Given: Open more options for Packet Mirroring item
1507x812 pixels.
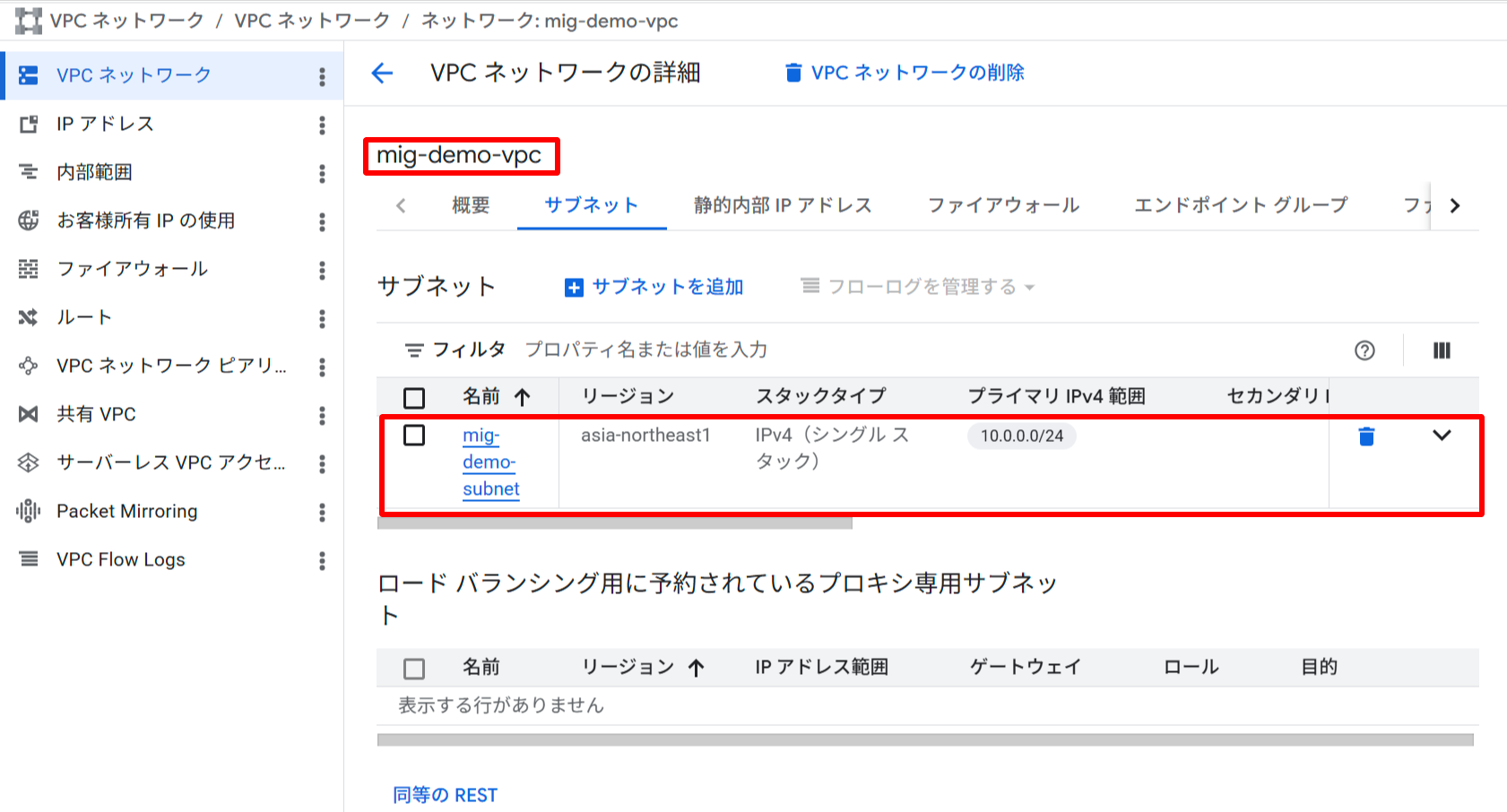Looking at the screenshot, I should (x=322, y=512).
